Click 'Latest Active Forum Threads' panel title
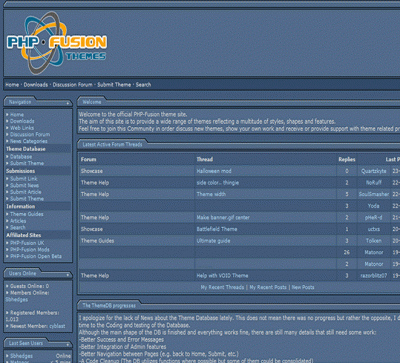The height and width of the screenshot is (363, 400). 112,145
